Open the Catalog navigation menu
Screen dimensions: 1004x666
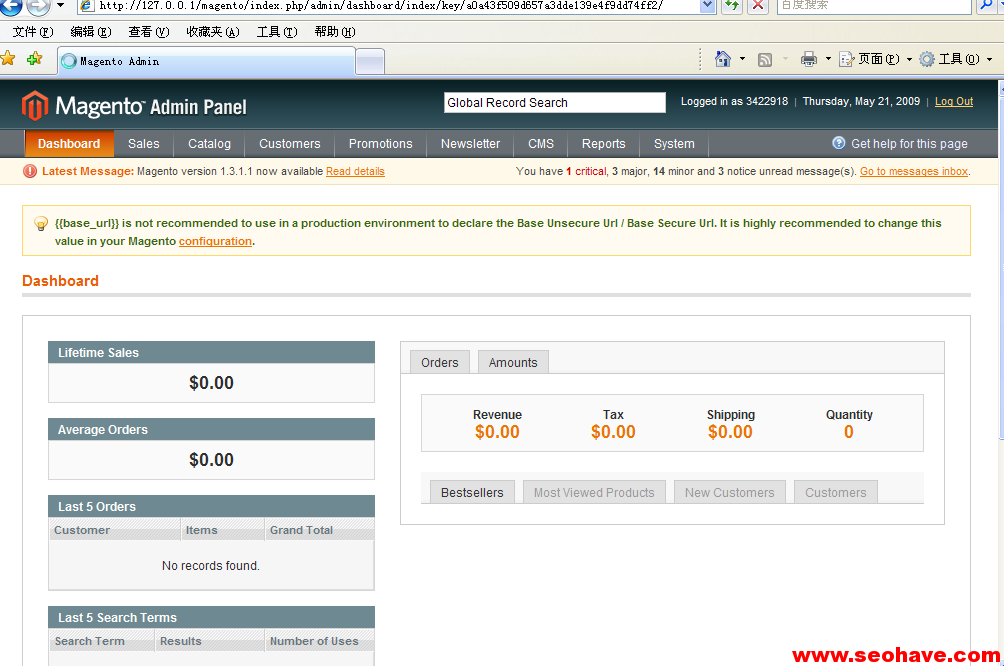(x=209, y=143)
